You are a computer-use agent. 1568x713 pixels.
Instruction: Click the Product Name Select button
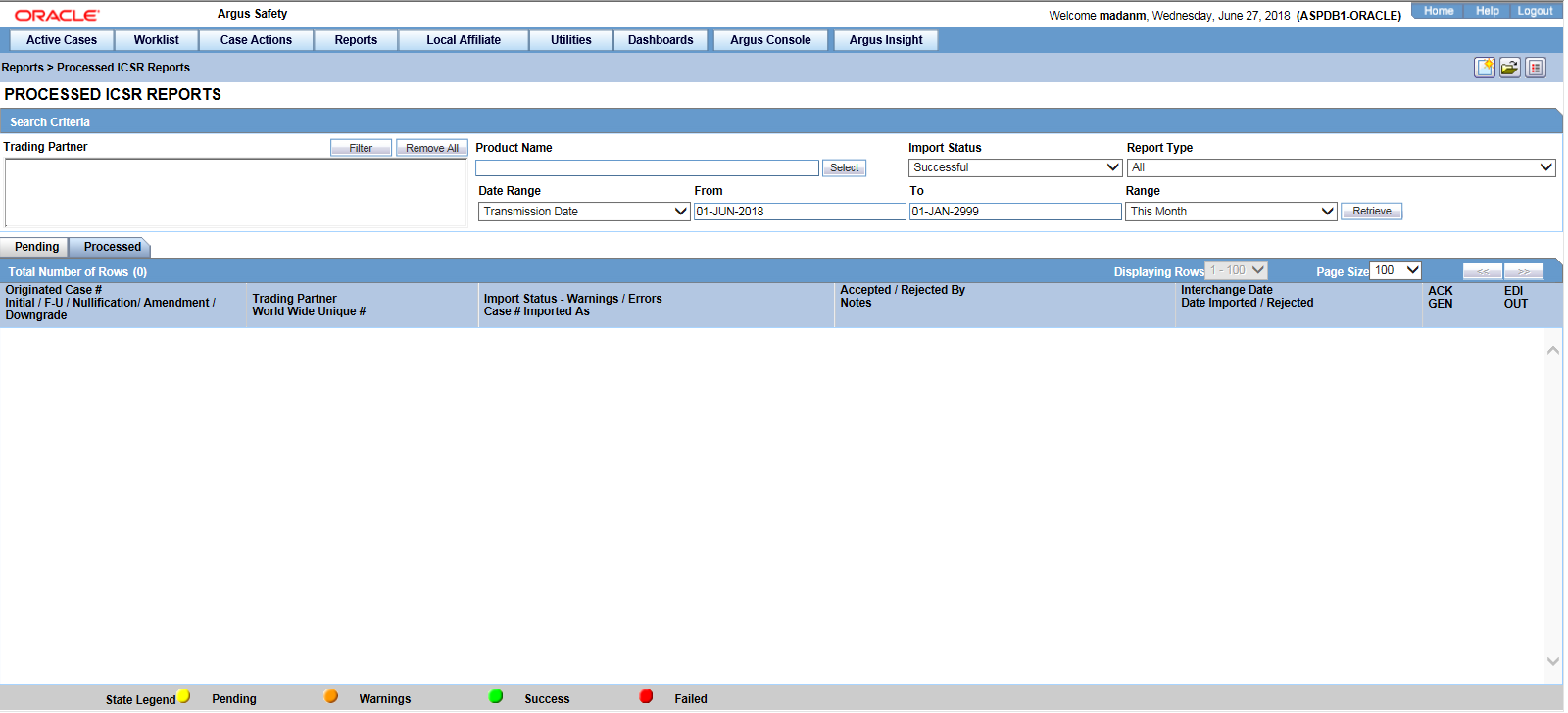pyautogui.click(x=844, y=168)
